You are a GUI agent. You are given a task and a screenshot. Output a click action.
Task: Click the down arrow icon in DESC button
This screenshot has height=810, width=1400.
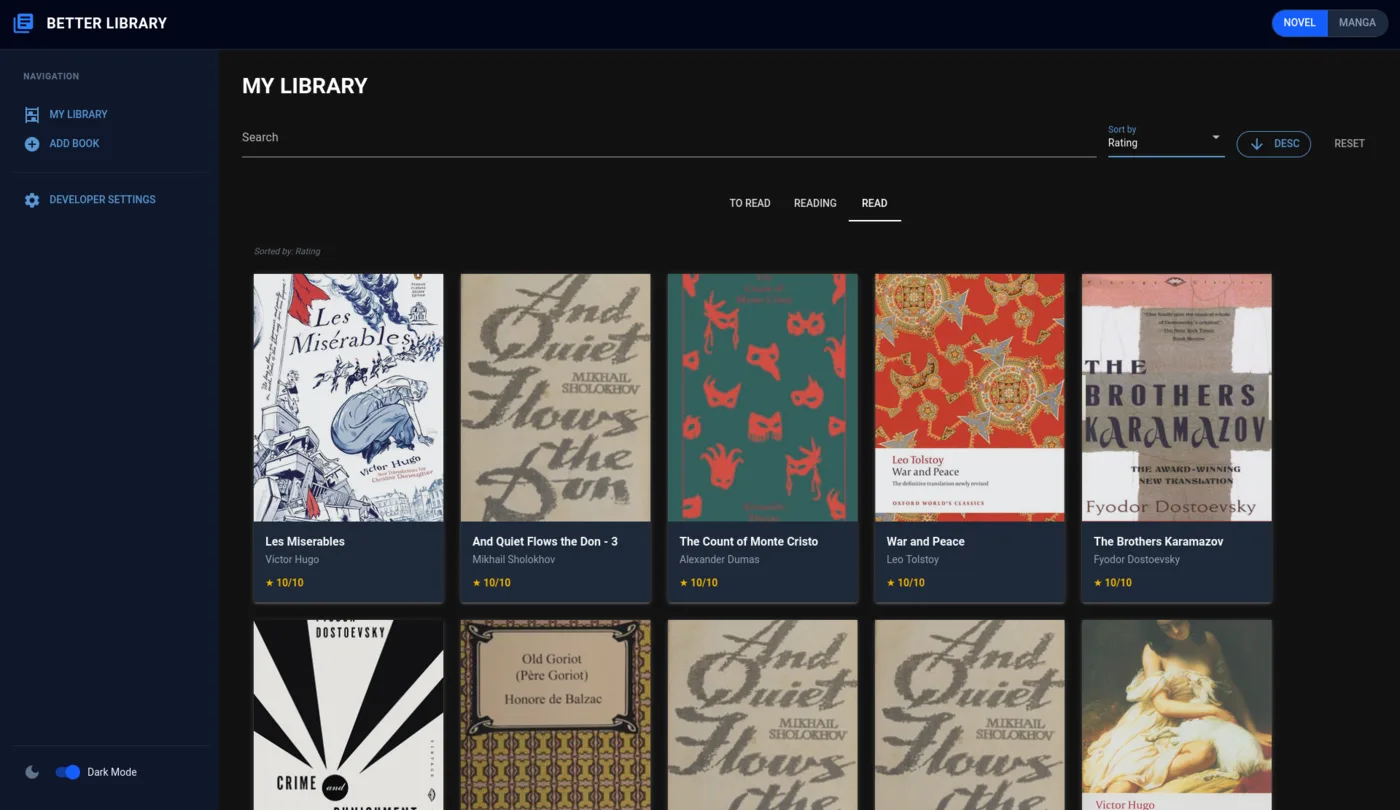coord(1257,144)
